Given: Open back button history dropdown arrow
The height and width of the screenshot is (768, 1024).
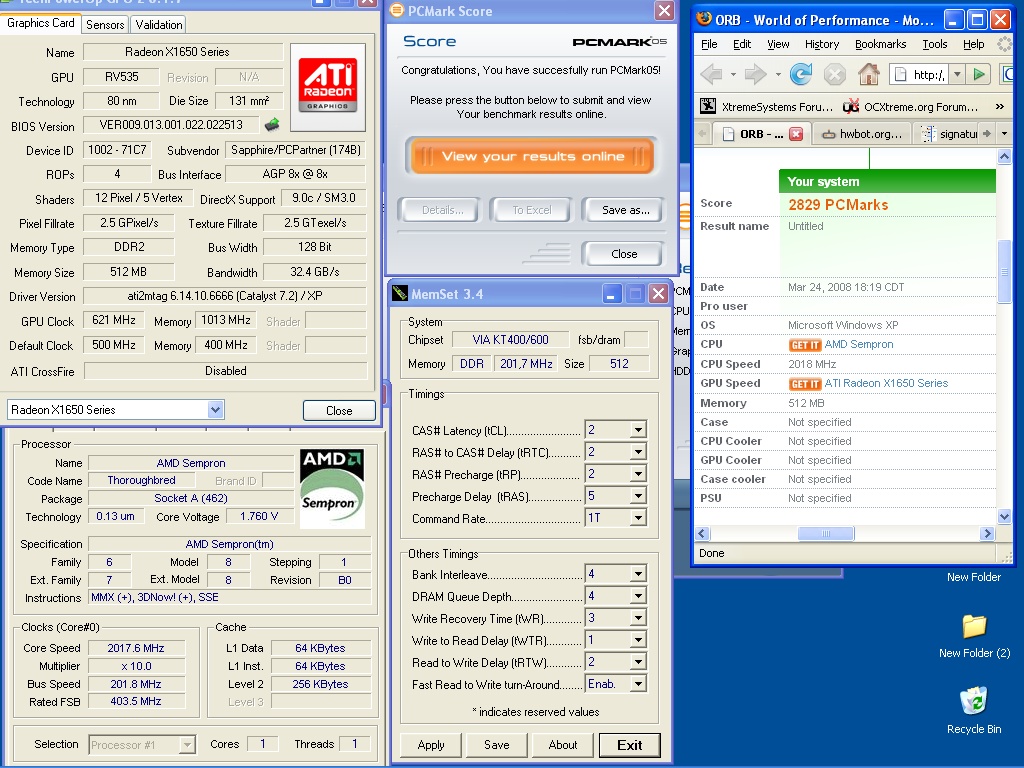Looking at the screenshot, I should (x=733, y=74).
